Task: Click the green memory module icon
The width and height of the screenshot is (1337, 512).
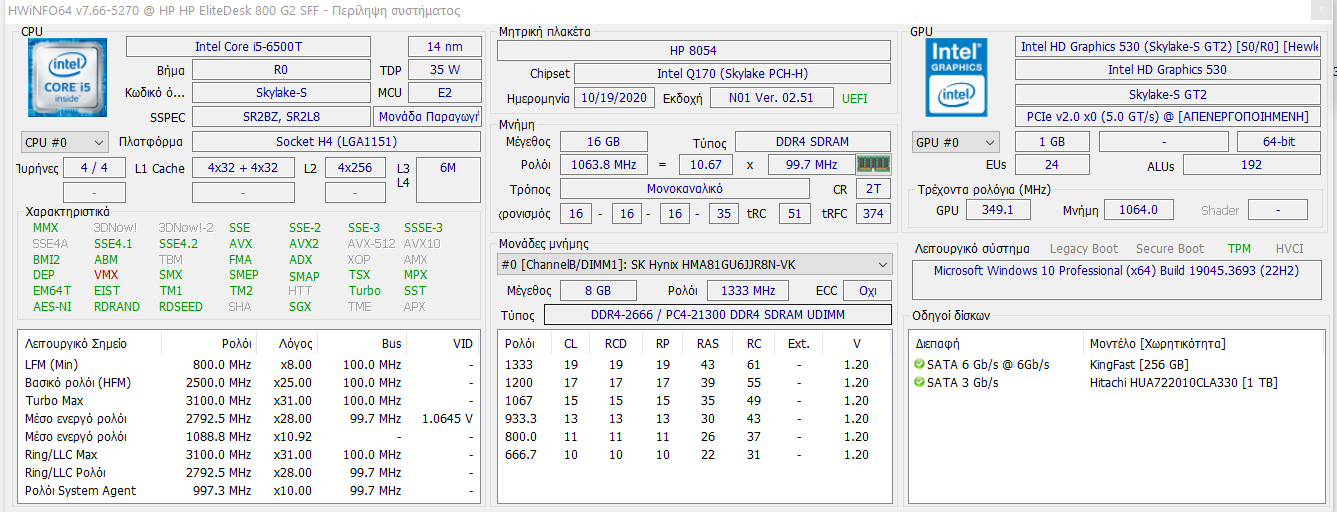Action: click(x=873, y=164)
